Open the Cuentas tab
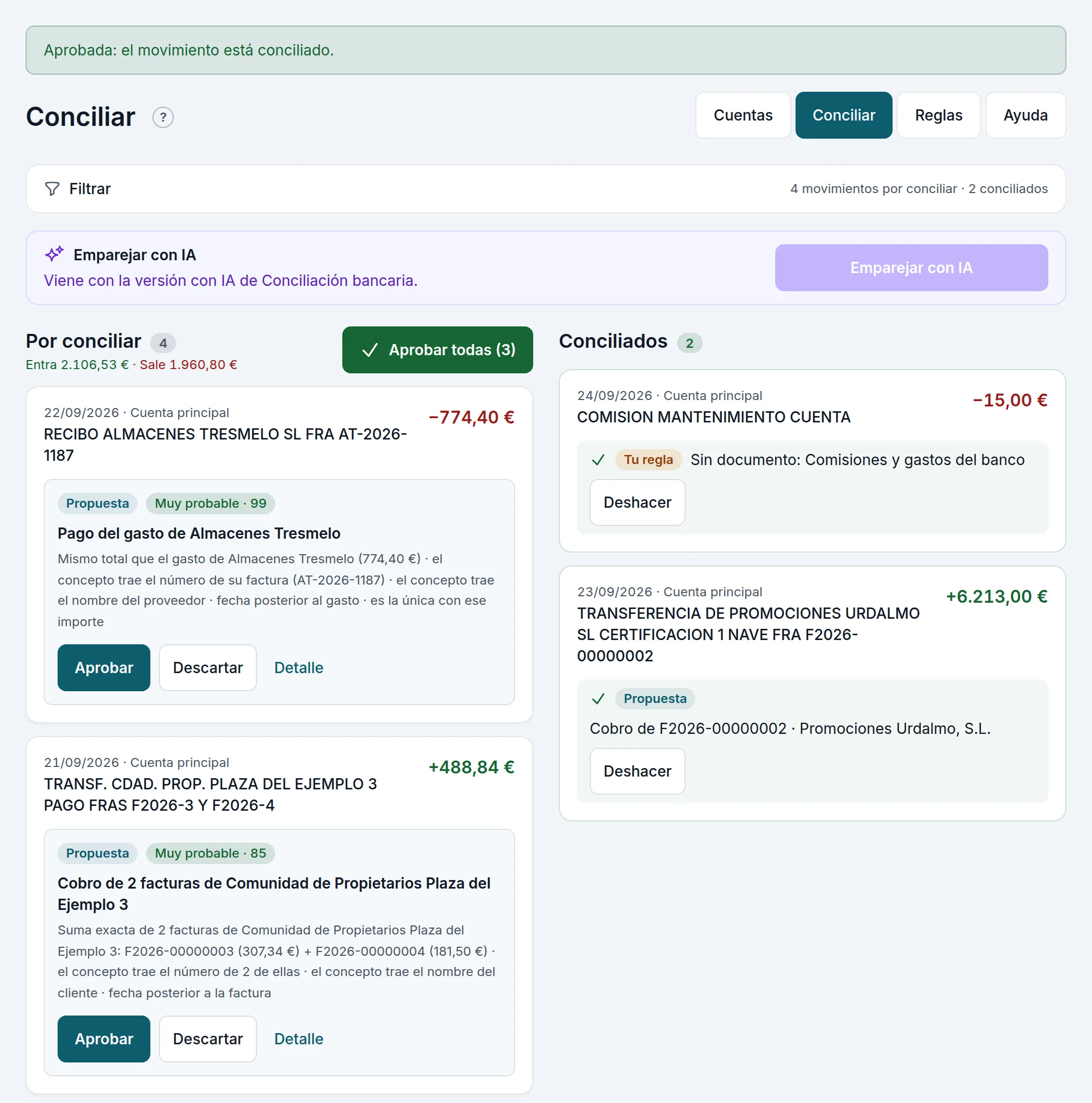1092x1103 pixels. pos(743,115)
